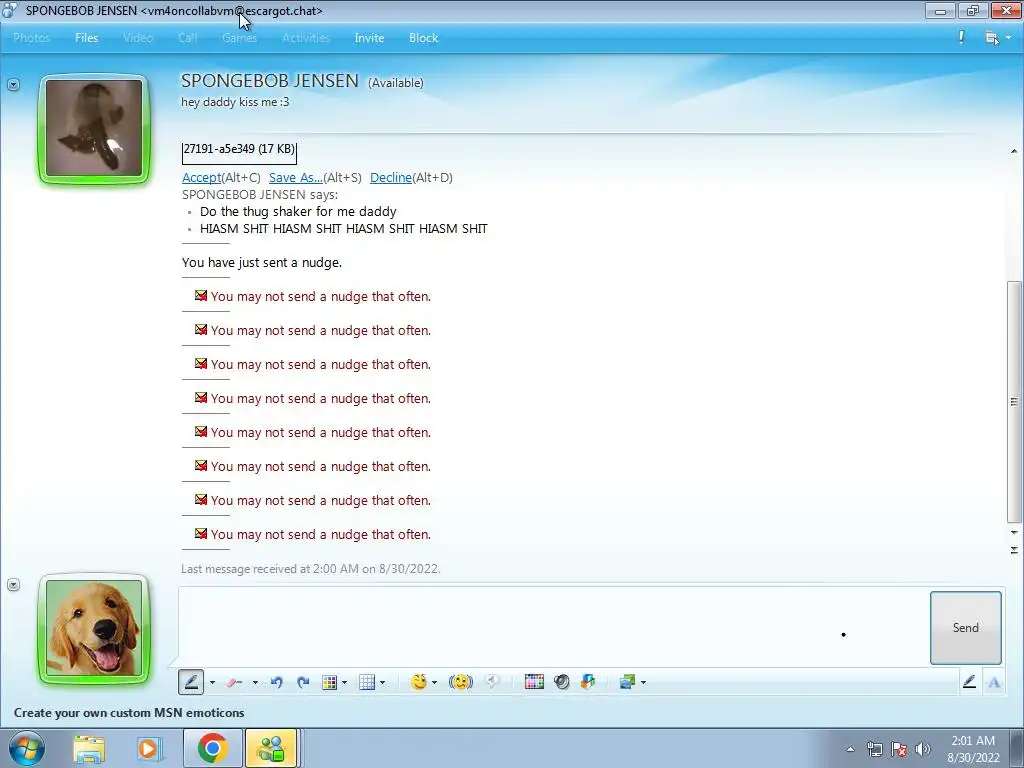Click "You have just sent a nudge." text
The height and width of the screenshot is (768, 1024).
262,263
